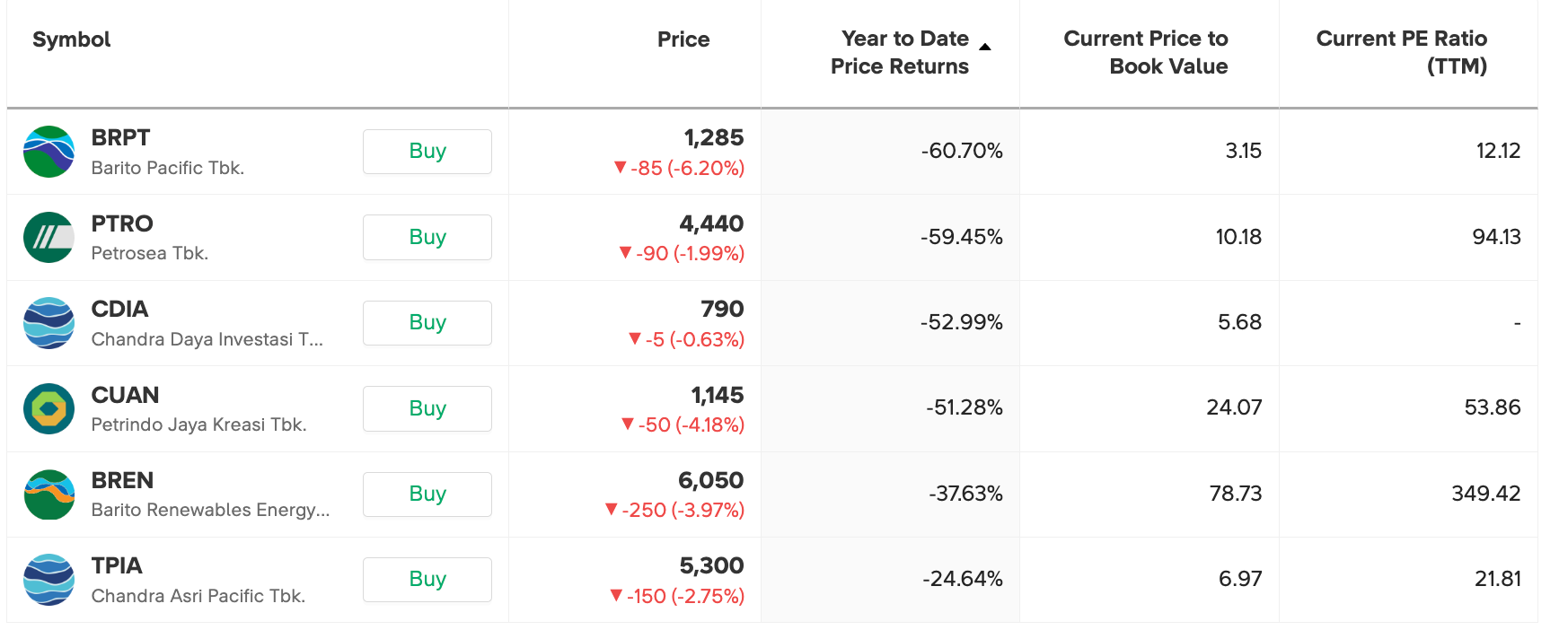Click the sort arrow beside Year to Date
This screenshot has width=1568, height=630.
click(x=985, y=47)
